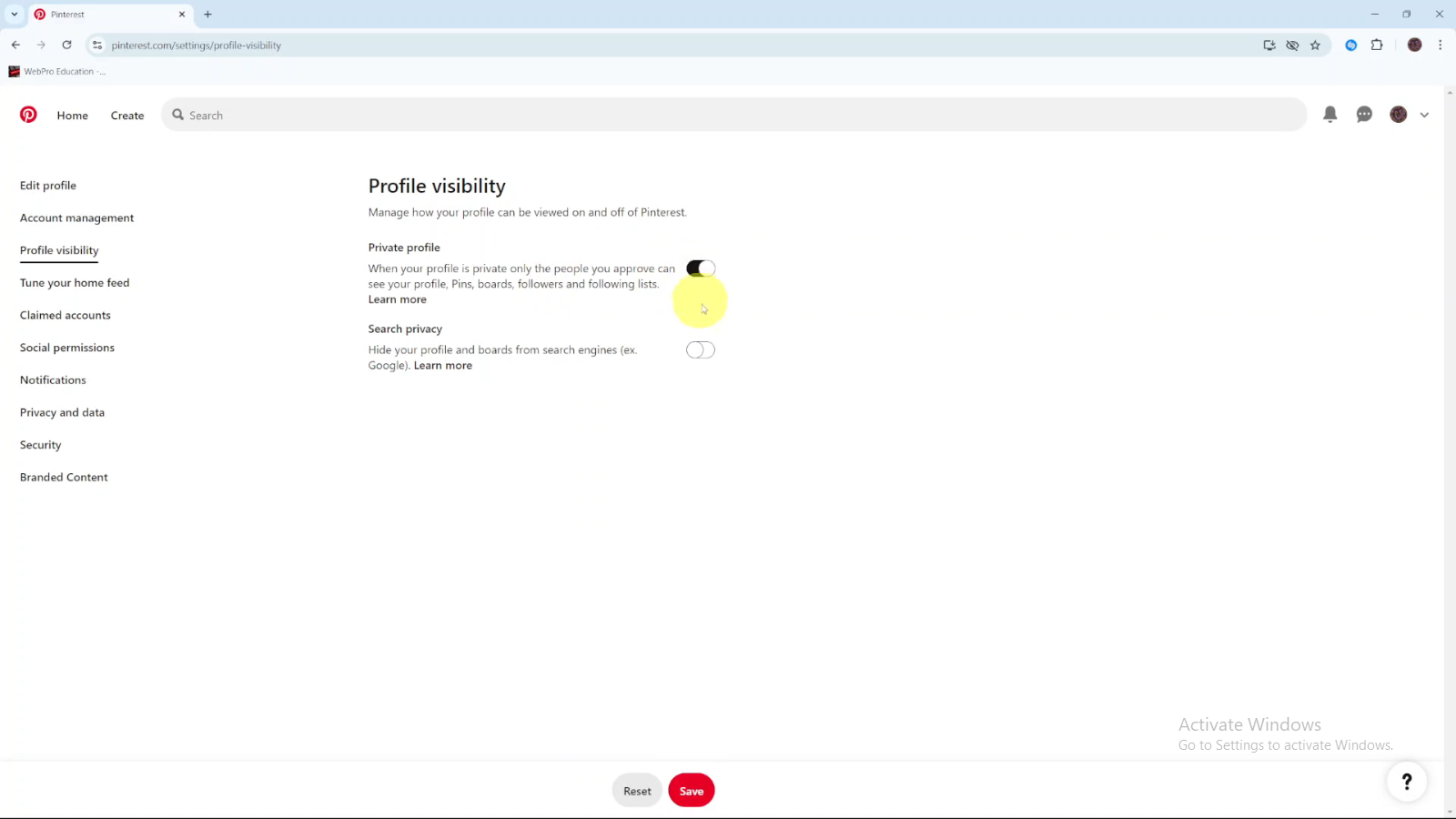Turn off the Private profile toggle
1456x819 pixels.
click(701, 268)
